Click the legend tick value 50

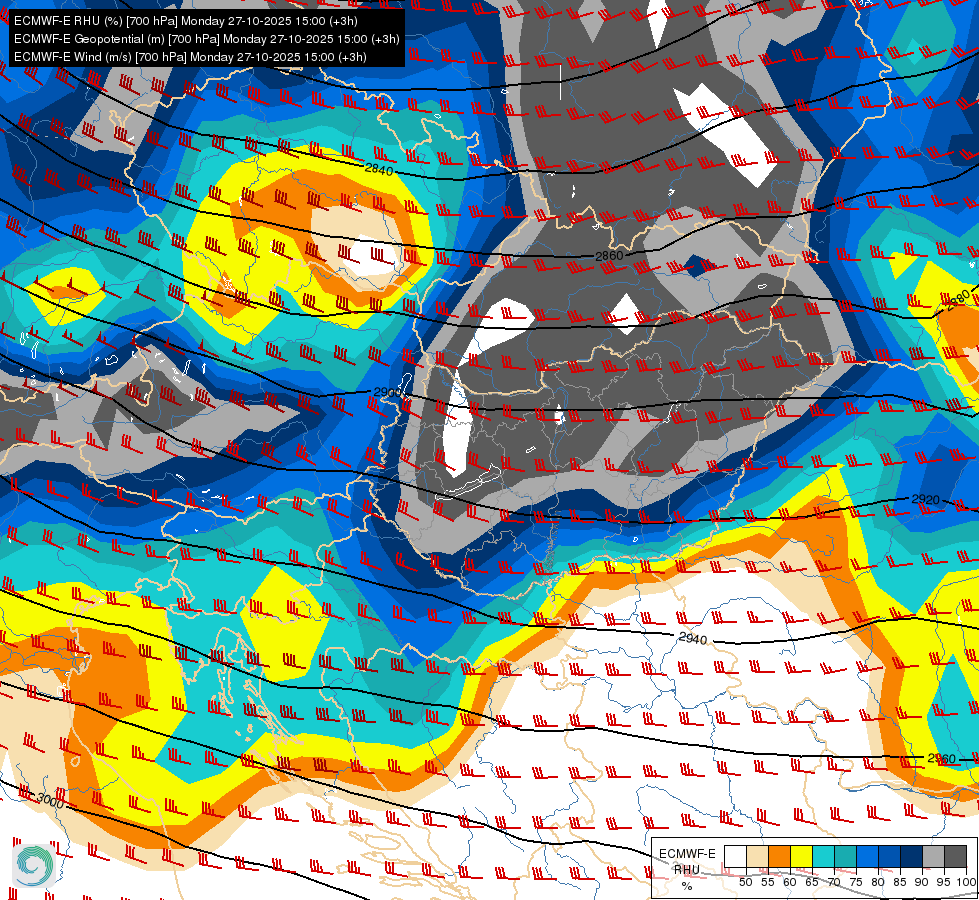click(745, 882)
